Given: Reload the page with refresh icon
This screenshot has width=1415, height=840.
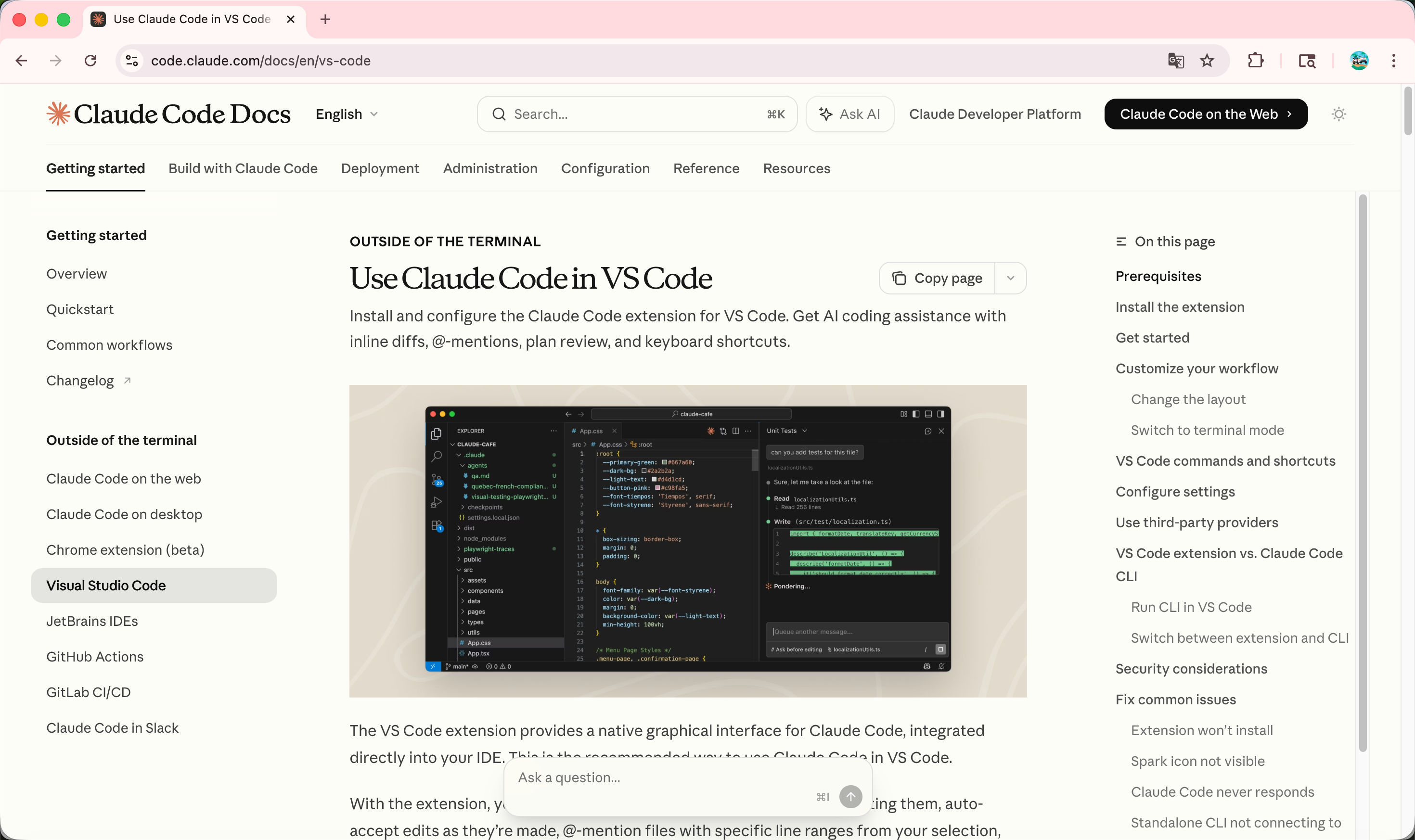Looking at the screenshot, I should point(90,61).
